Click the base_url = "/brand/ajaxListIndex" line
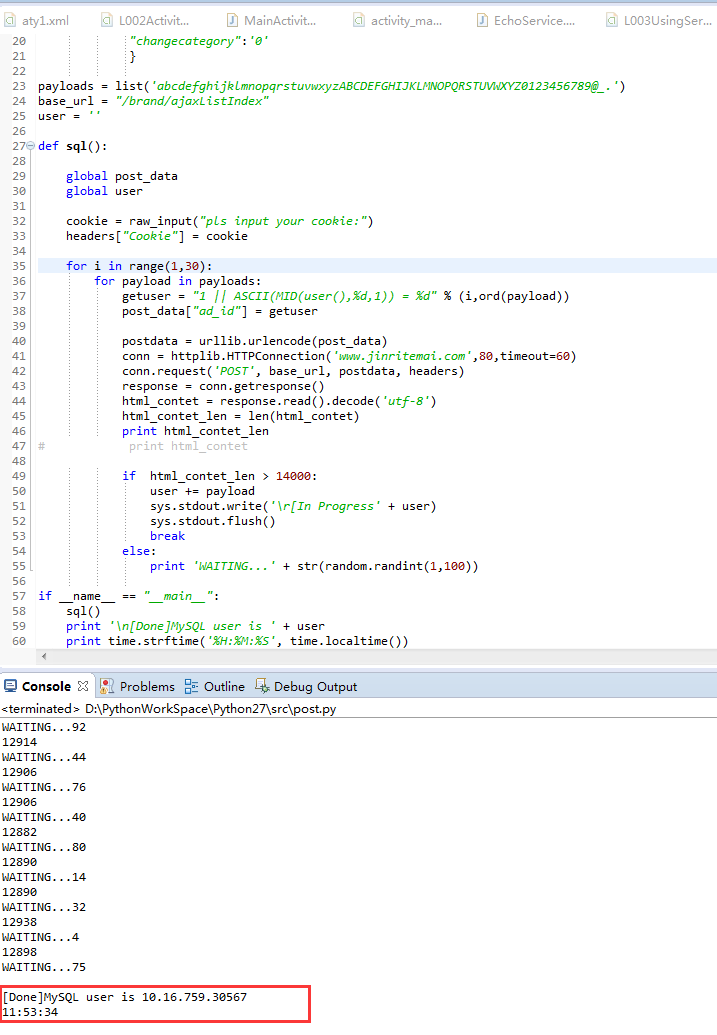 153,101
